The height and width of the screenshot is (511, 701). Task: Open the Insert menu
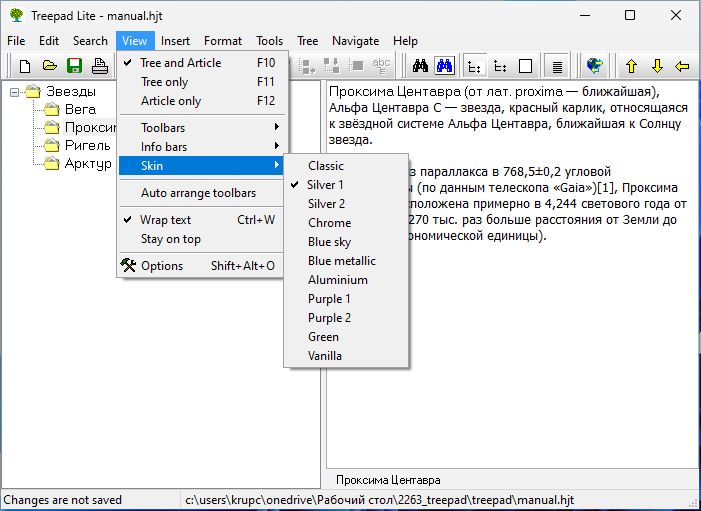[175, 41]
